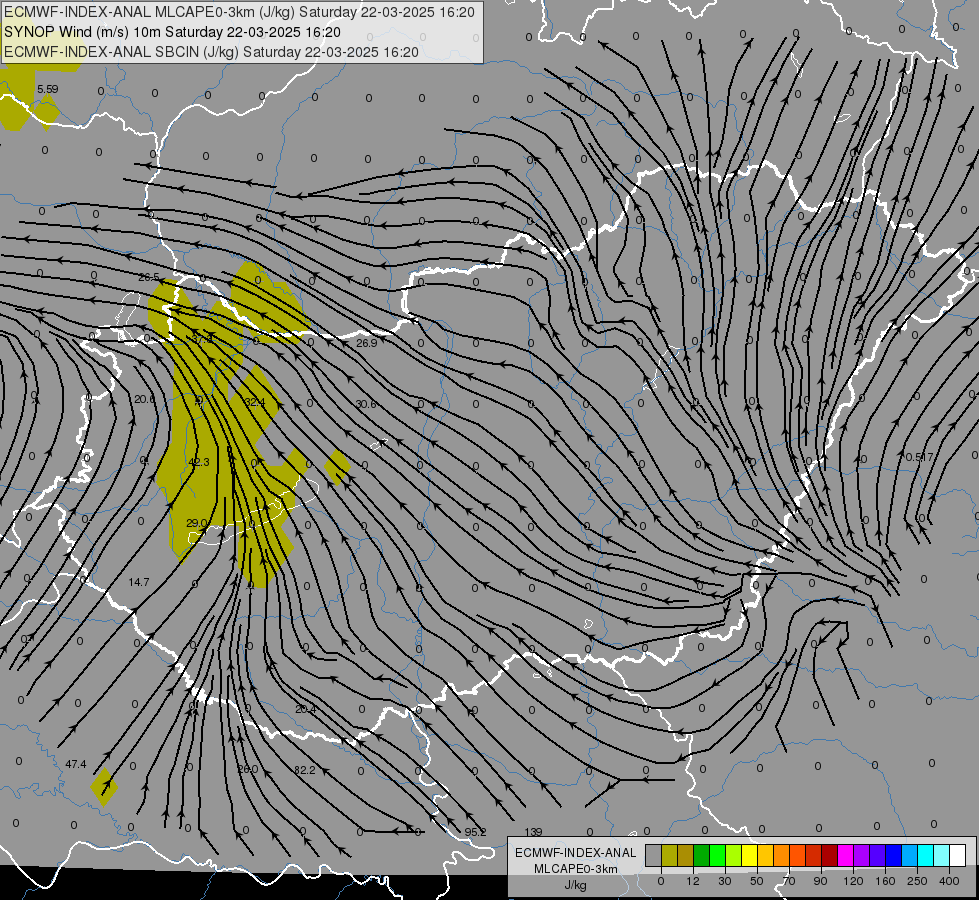Viewport: 979px width, 900px height.
Task: Click the orange-red swatch right of 70 tick
Action: click(797, 855)
